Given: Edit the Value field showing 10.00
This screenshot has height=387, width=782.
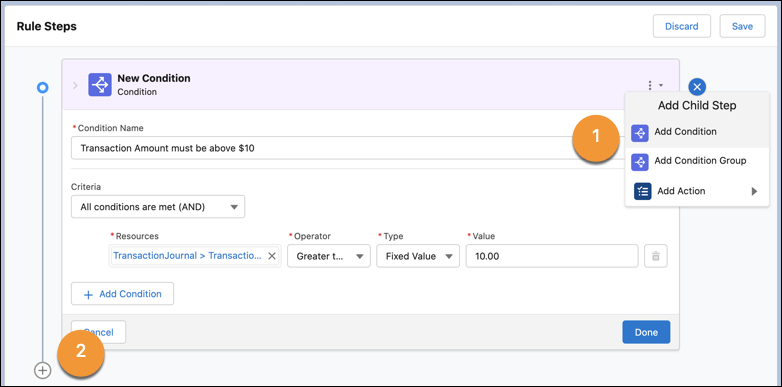Looking at the screenshot, I should [x=552, y=256].
